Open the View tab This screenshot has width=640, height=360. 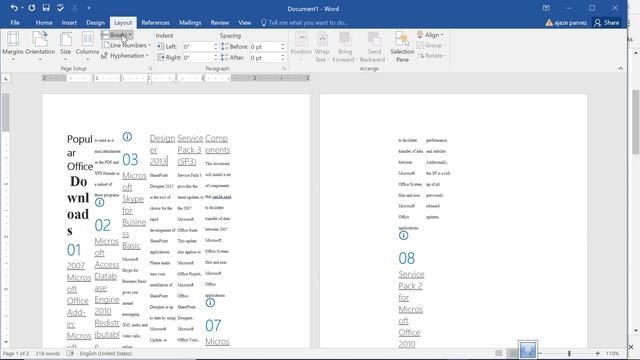point(244,22)
